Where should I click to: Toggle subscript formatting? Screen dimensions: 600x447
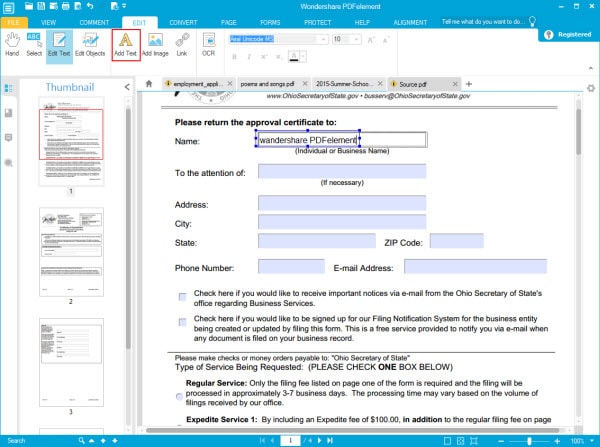(279, 57)
